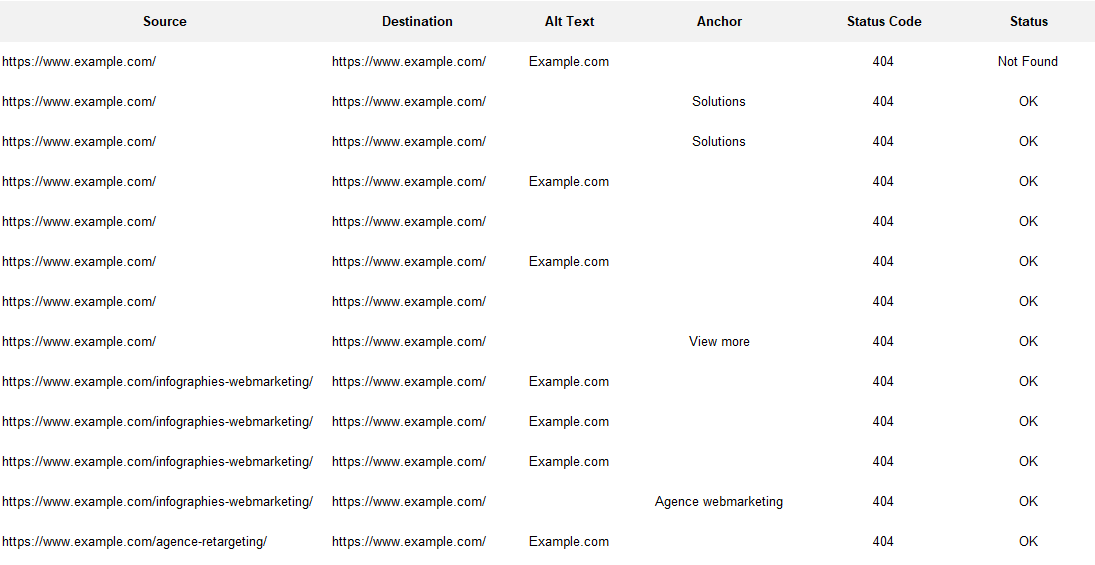Select the Agence webmarketing anchor cell
Viewport: 1095px width, 565px height.
point(719,501)
